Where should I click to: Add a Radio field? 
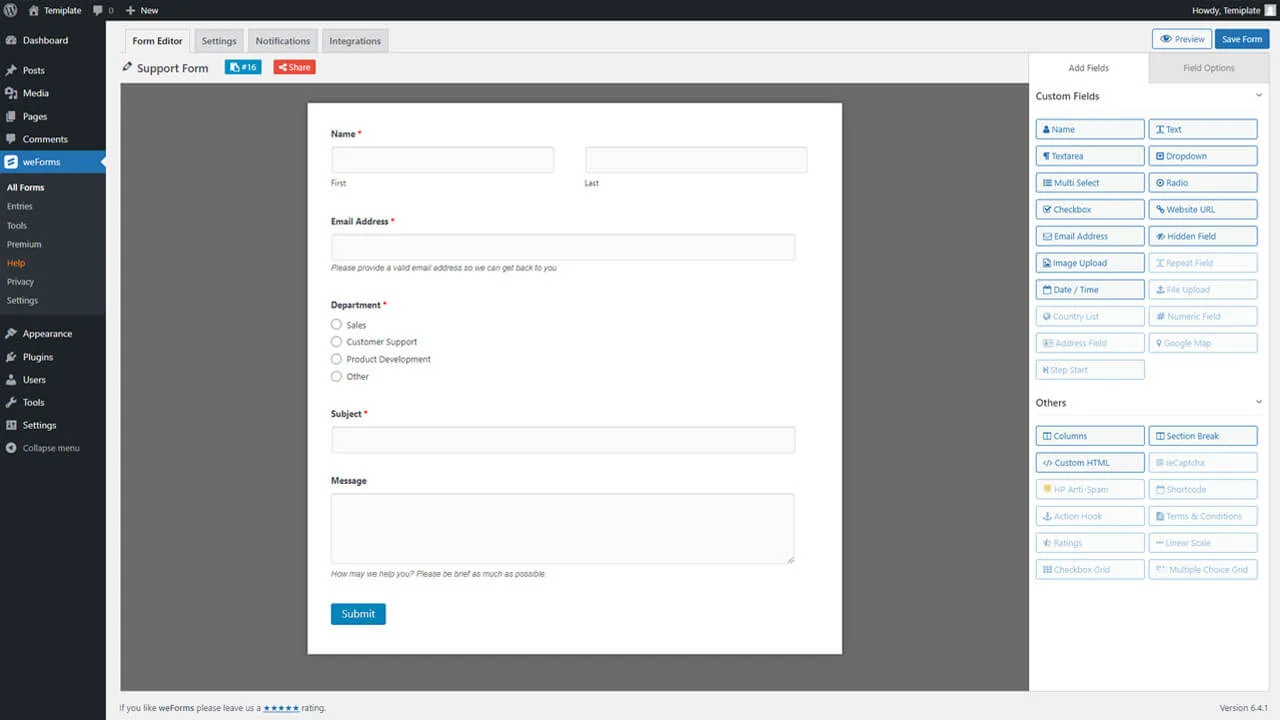(1203, 183)
